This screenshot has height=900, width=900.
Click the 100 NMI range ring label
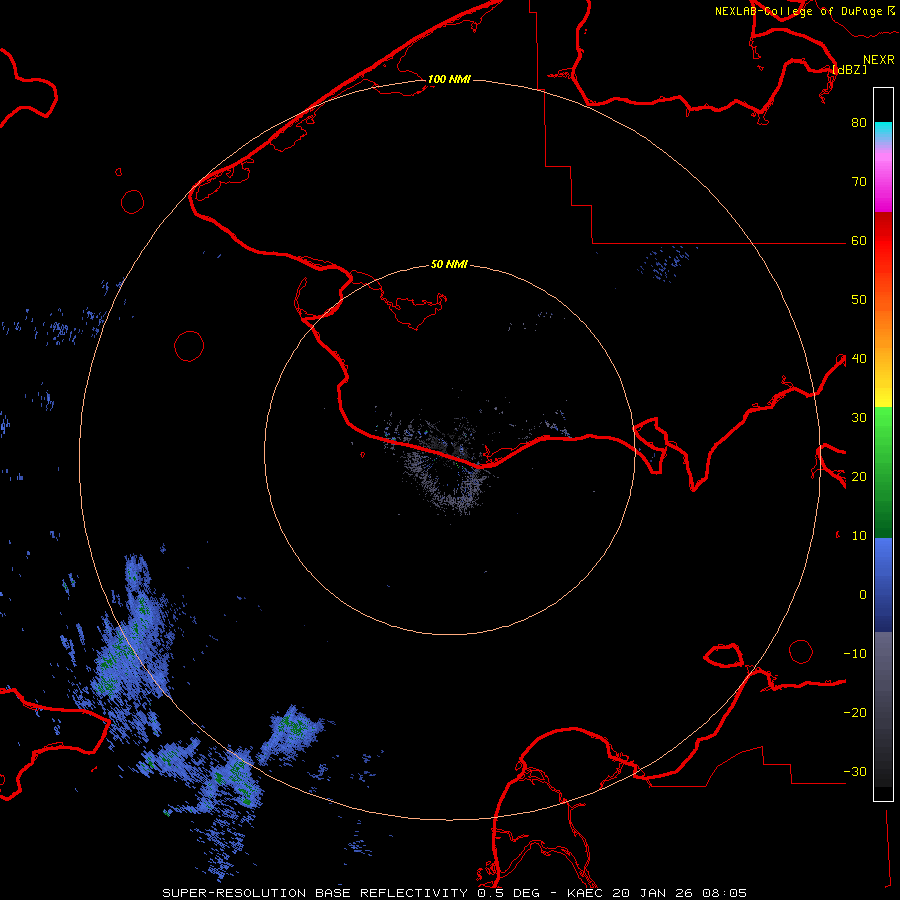pyautogui.click(x=449, y=79)
